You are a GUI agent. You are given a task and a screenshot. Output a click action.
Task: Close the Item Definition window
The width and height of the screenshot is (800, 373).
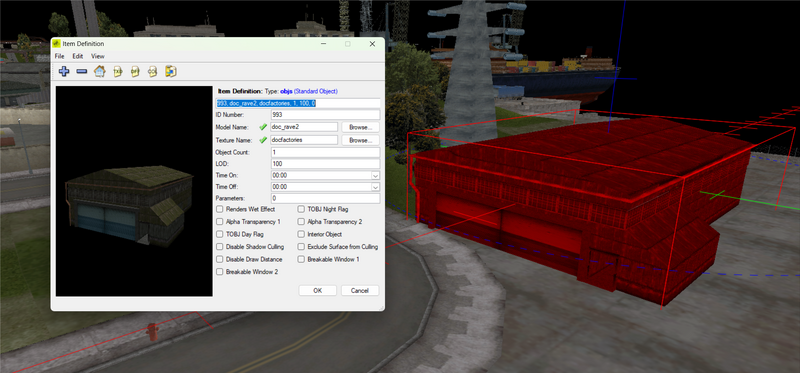click(x=372, y=44)
